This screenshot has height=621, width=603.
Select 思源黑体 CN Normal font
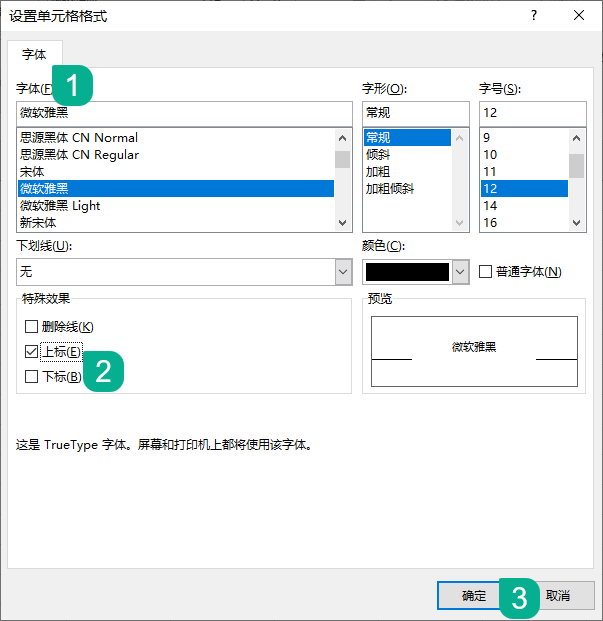(176, 137)
